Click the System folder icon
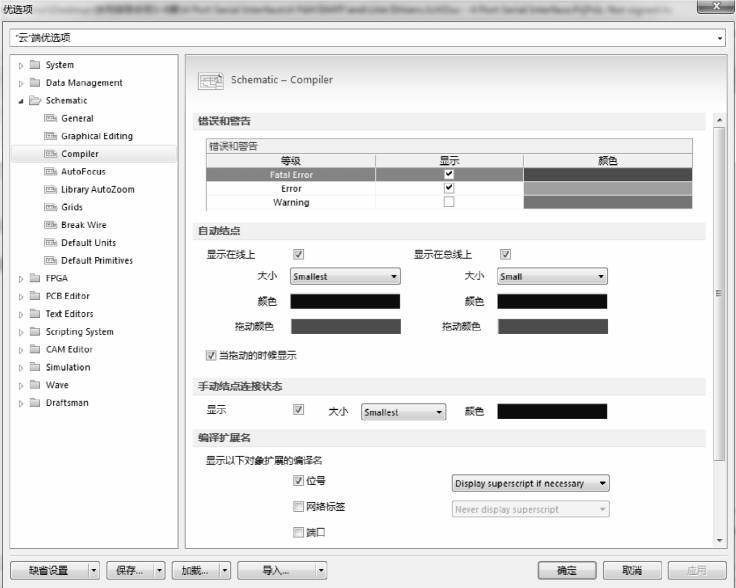The height and width of the screenshot is (588, 736). pyautogui.click(x=35, y=65)
